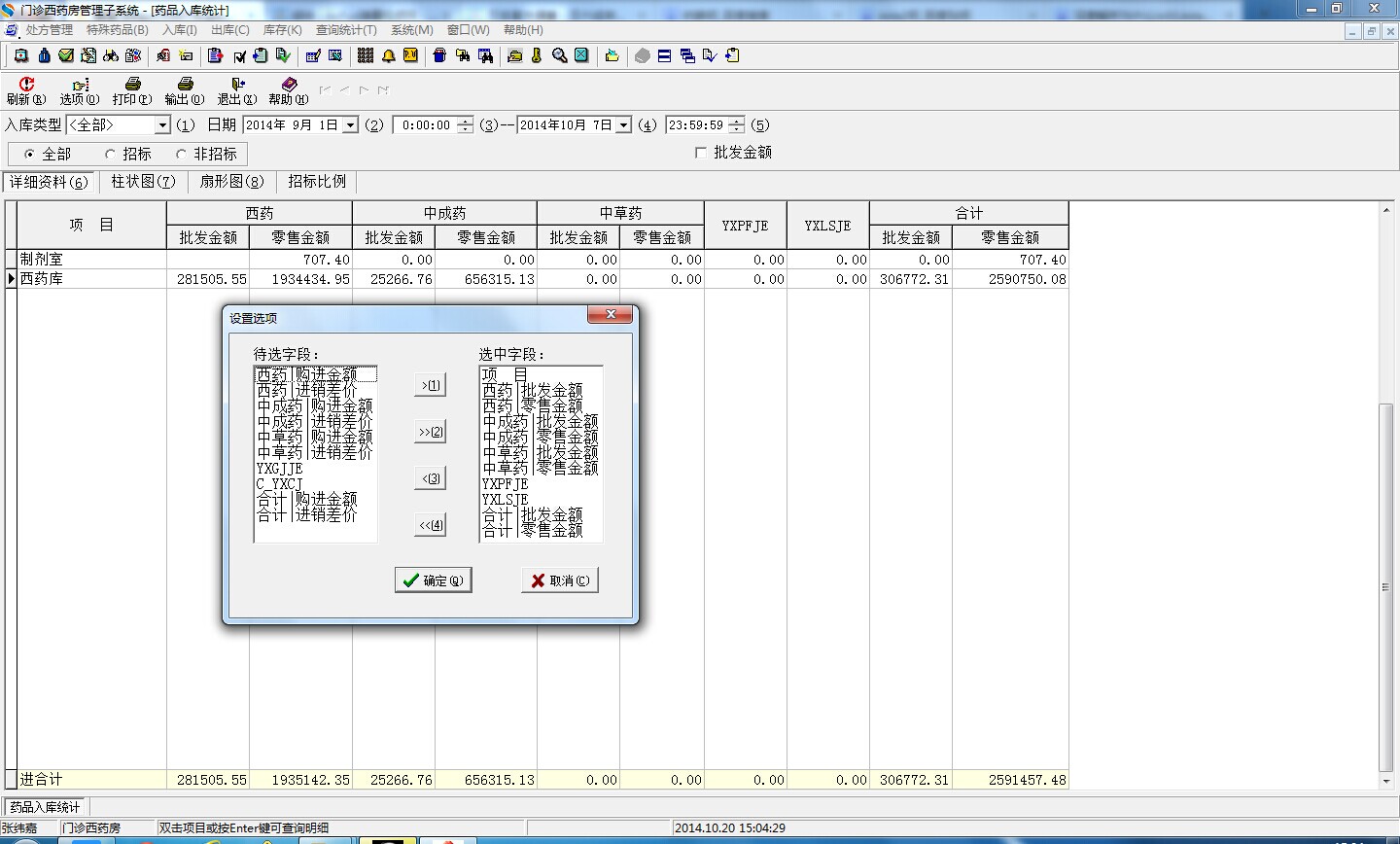Click 取消 to cancel the settings dialog
Image resolution: width=1400 pixels, height=844 pixels.
560,580
